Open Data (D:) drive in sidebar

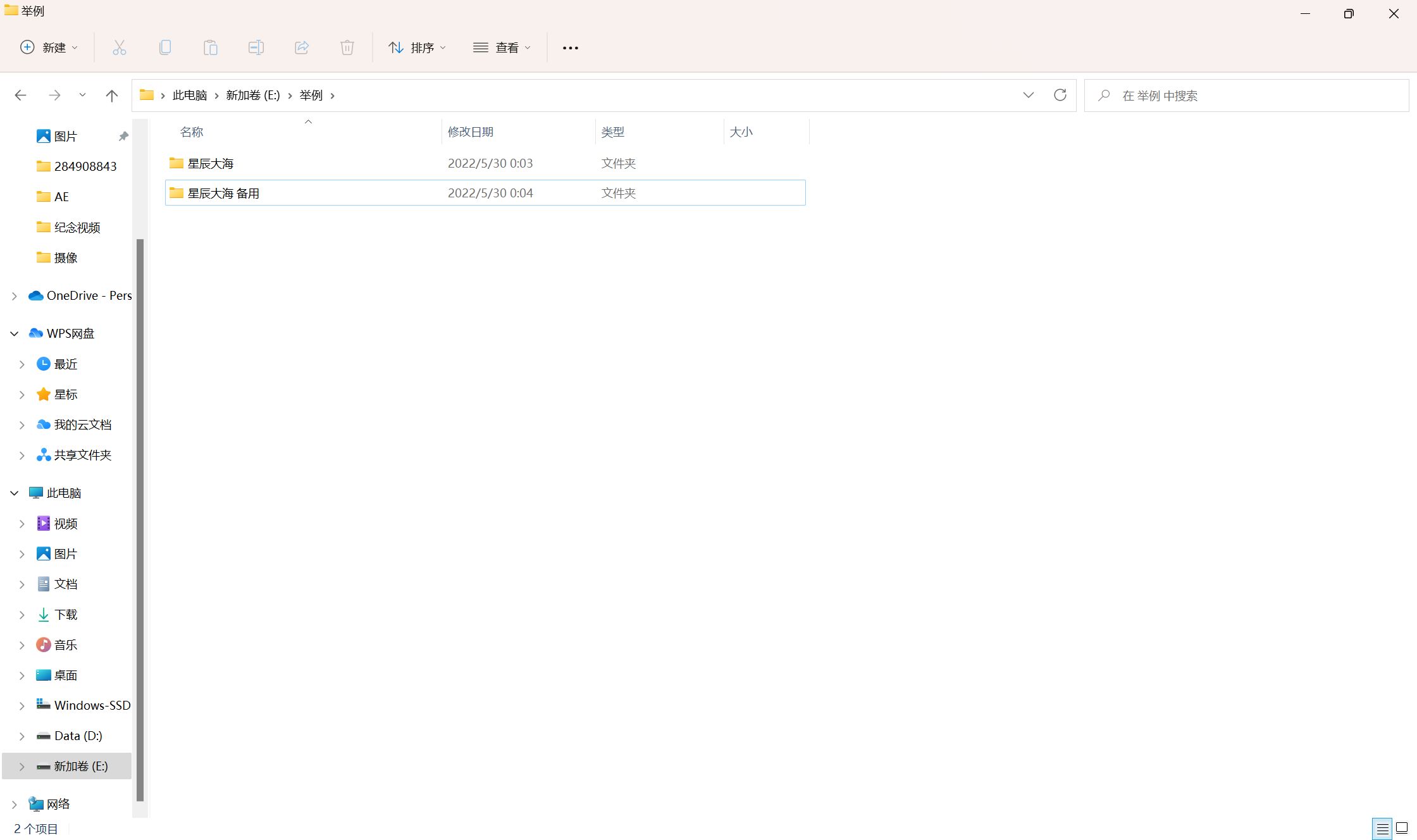70,736
